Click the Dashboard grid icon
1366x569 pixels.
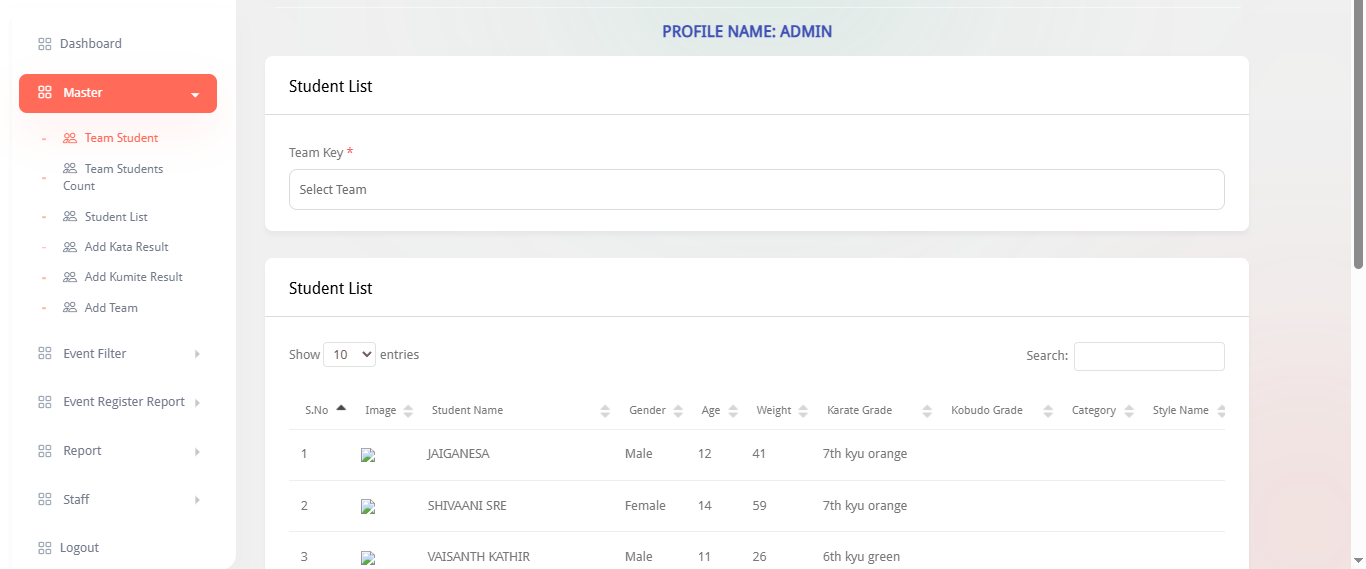44,44
